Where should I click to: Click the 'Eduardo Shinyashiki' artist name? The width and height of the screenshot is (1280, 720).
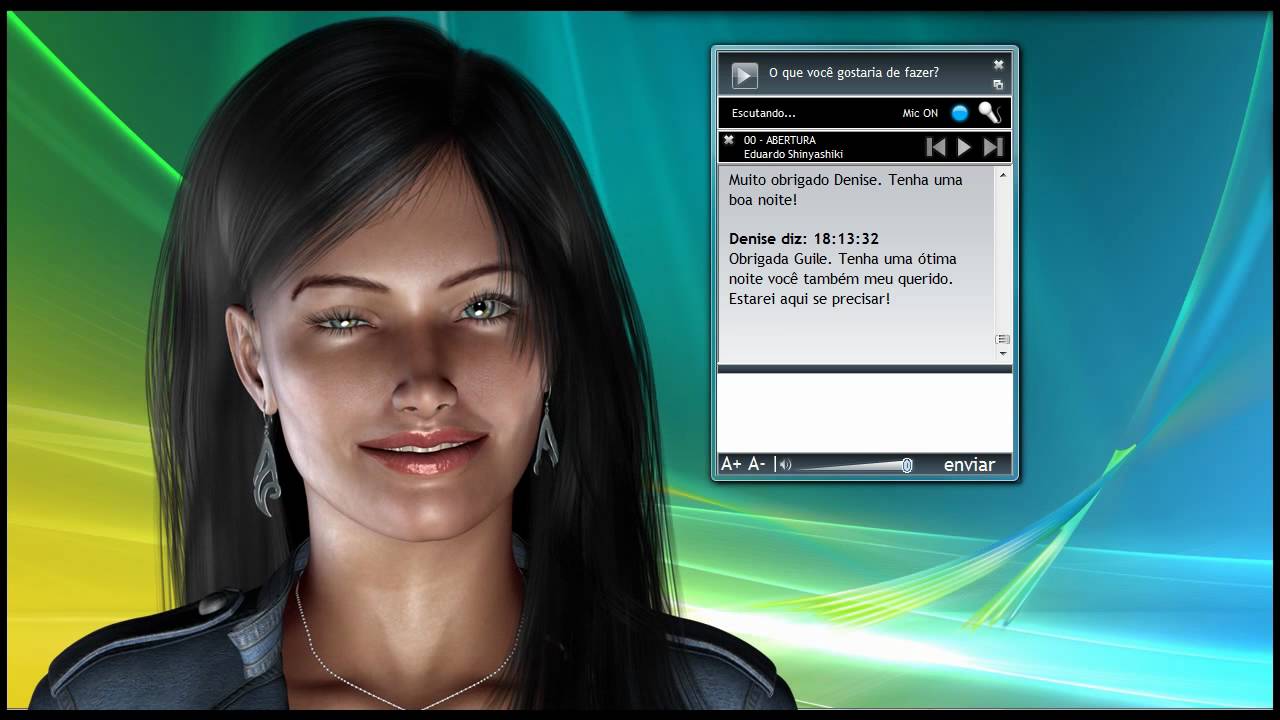point(793,154)
